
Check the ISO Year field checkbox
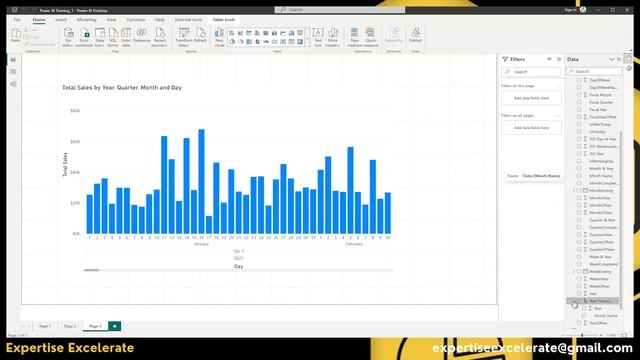(x=579, y=153)
